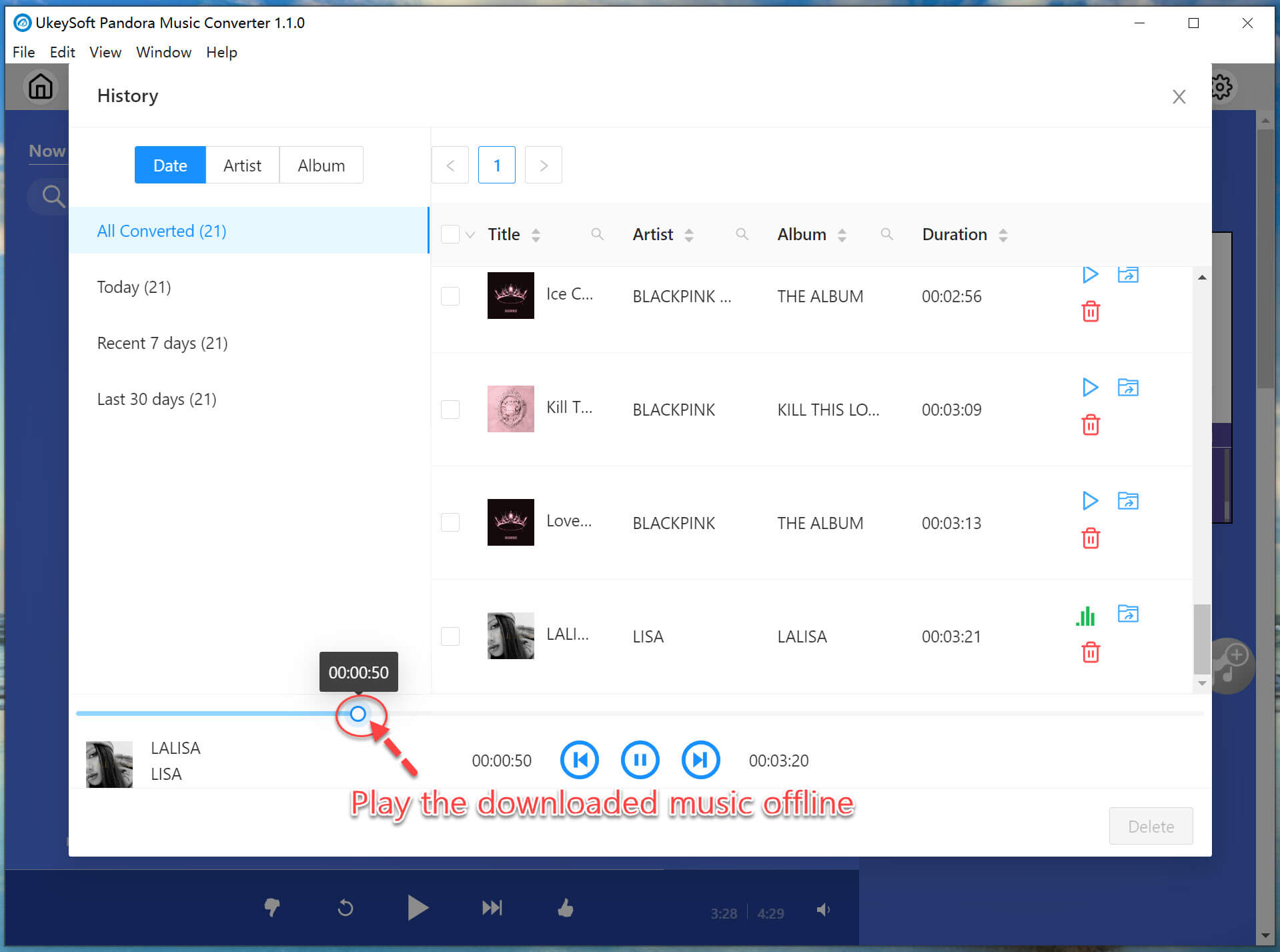Viewport: 1280px width, 952px height.
Task: Thumb up the Pandora song
Action: tap(566, 907)
